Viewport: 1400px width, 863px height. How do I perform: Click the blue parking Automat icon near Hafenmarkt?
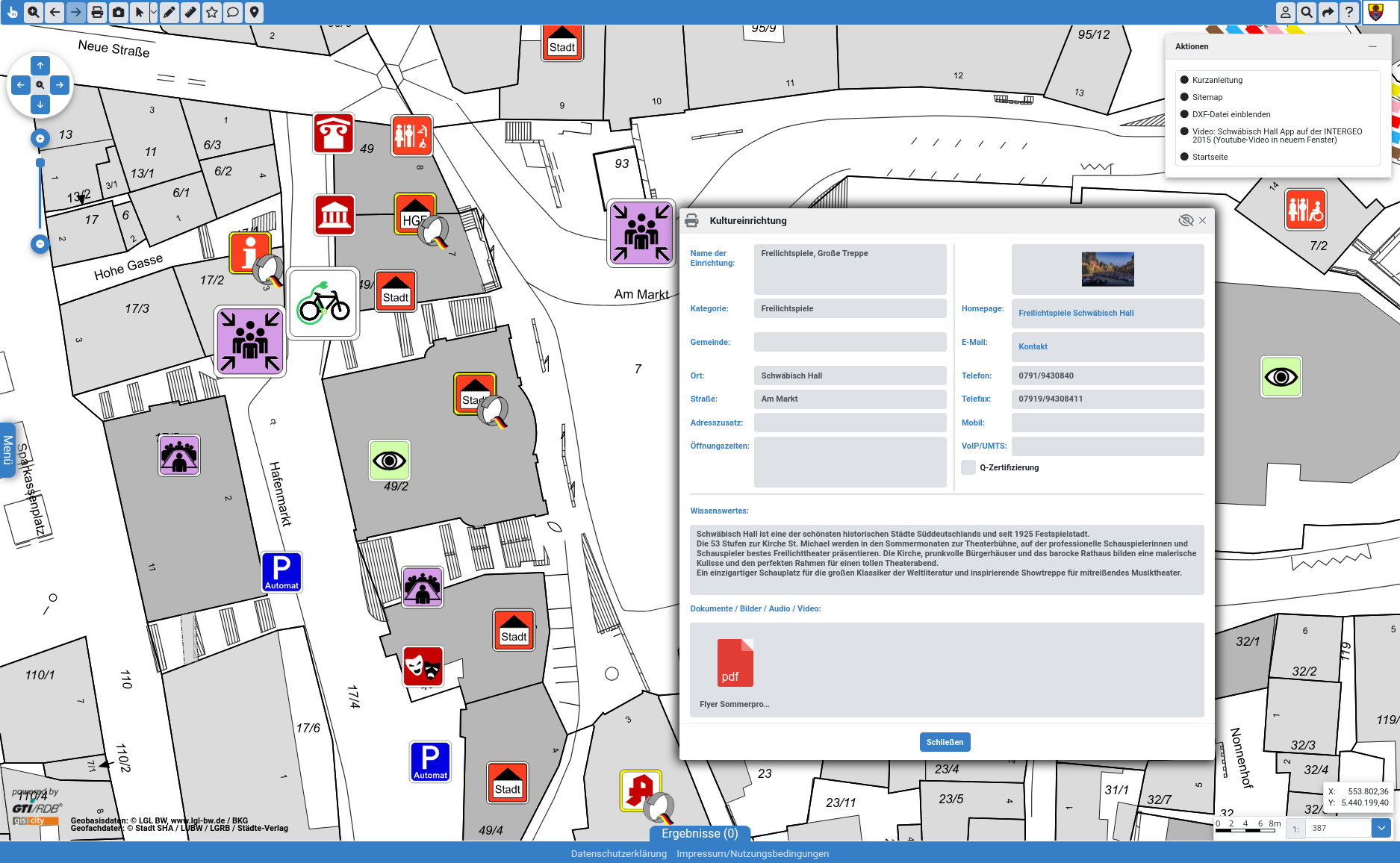[281, 572]
